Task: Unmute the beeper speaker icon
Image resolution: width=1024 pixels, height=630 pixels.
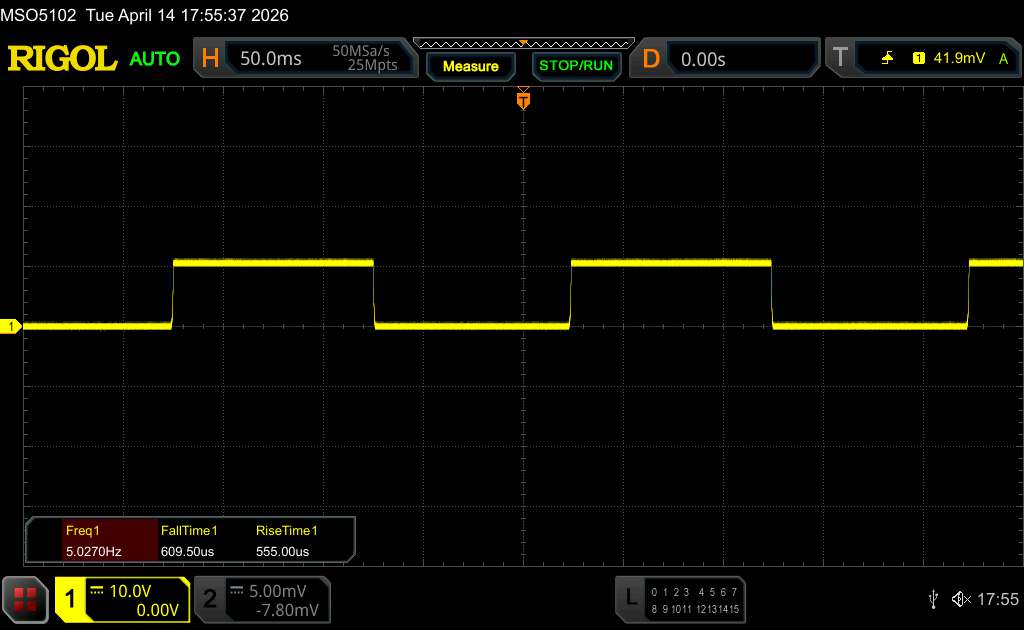Action: tap(961, 599)
